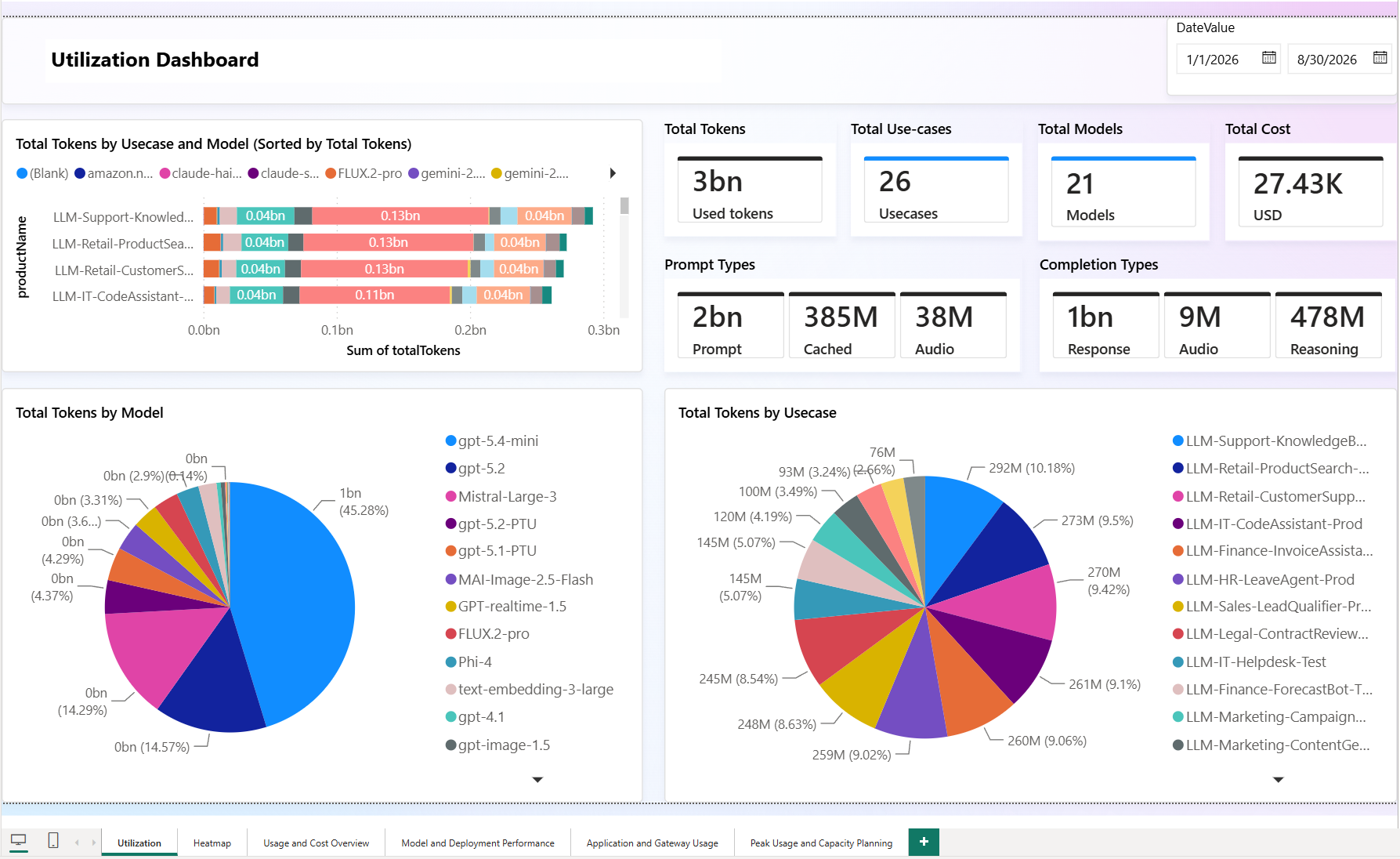
Task: Open Application and Gateway Usage tab
Action: tap(652, 843)
